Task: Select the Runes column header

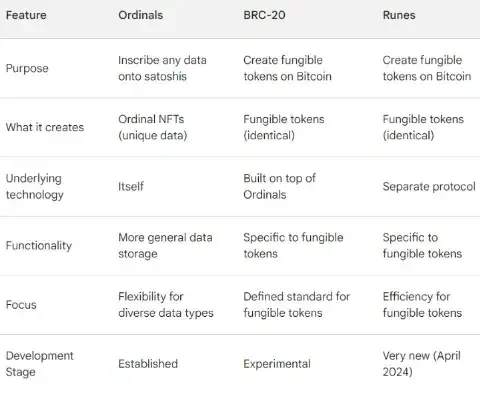Action: point(399,15)
